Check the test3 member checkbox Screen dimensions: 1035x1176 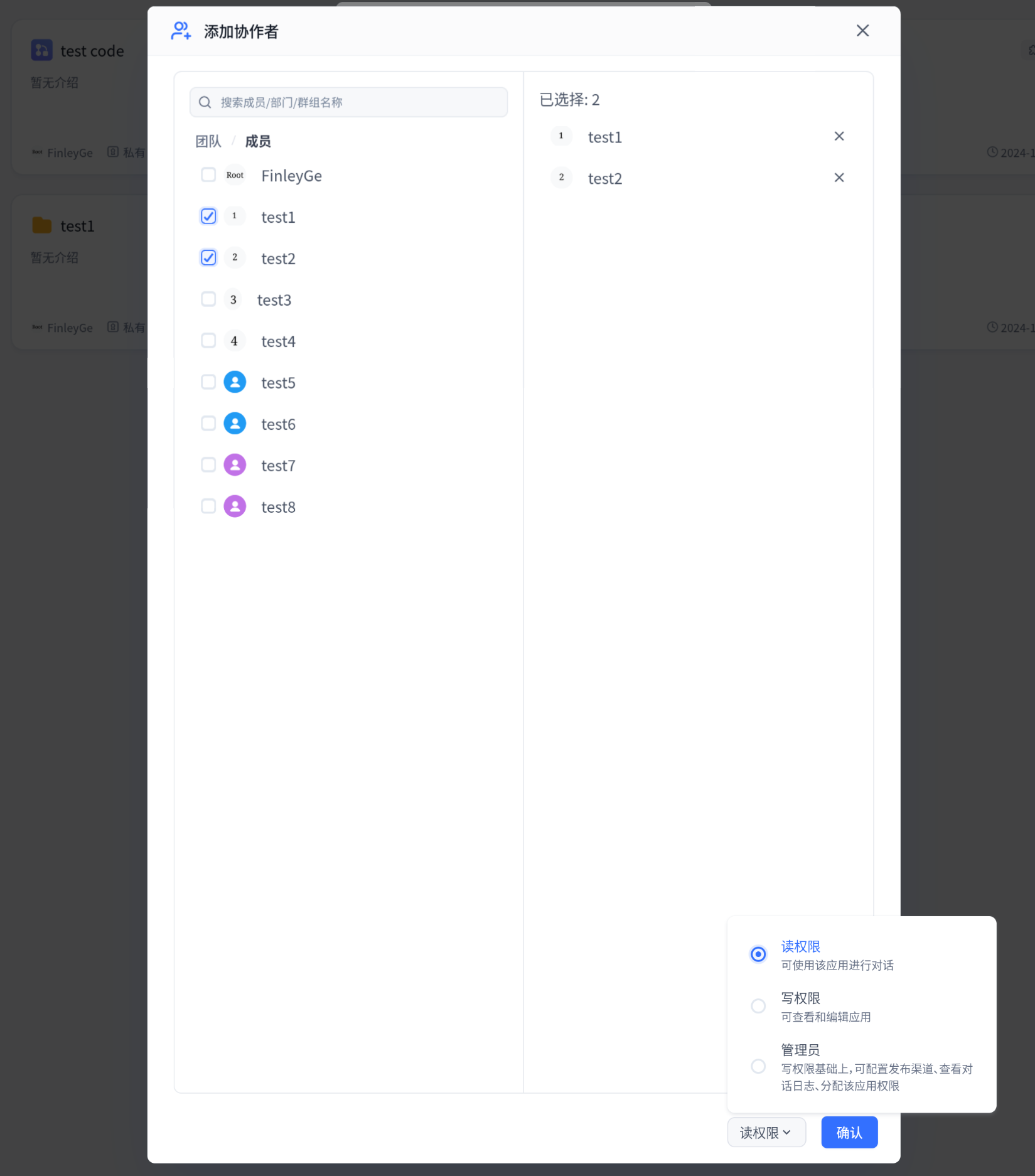(x=208, y=299)
